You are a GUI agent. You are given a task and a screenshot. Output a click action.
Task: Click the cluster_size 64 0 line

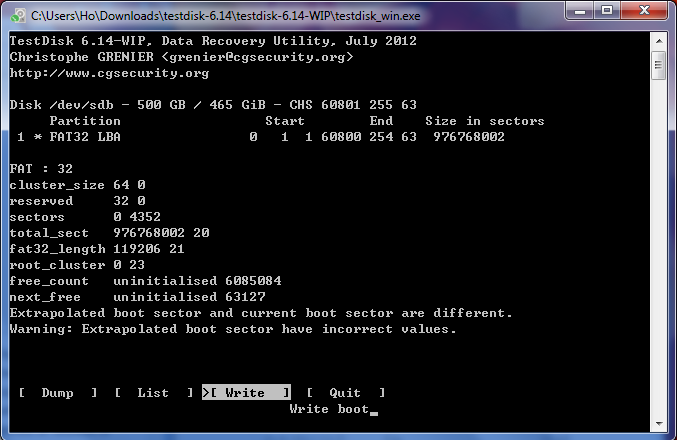tap(77, 185)
